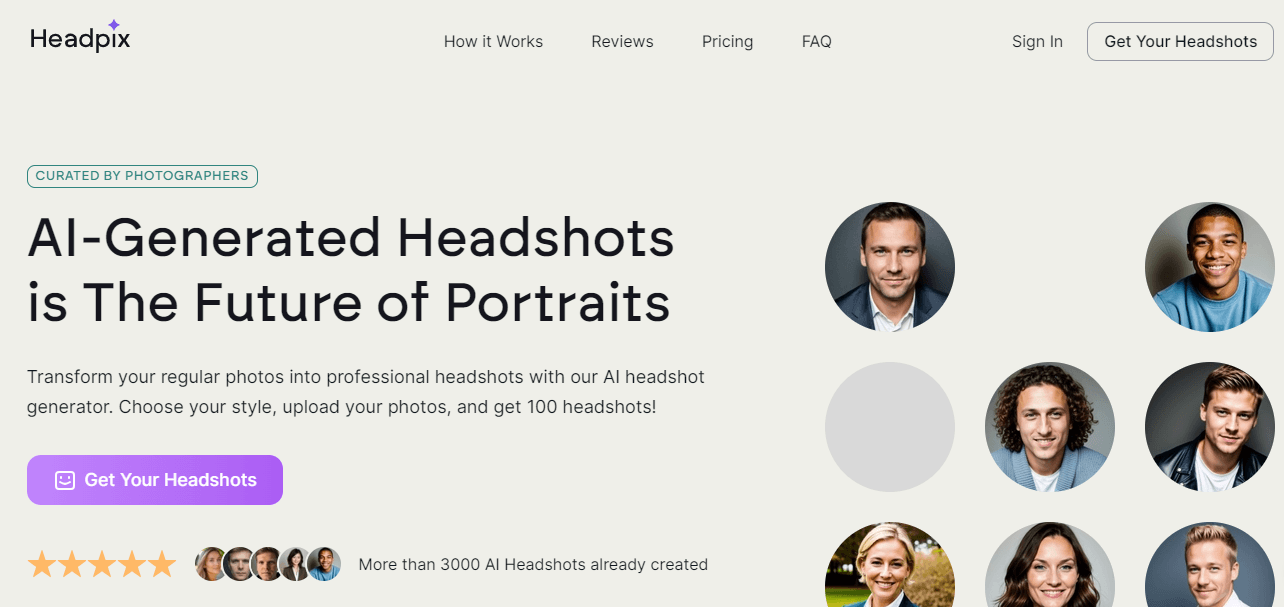
Task: Open the How it Works section
Action: pyautogui.click(x=493, y=42)
